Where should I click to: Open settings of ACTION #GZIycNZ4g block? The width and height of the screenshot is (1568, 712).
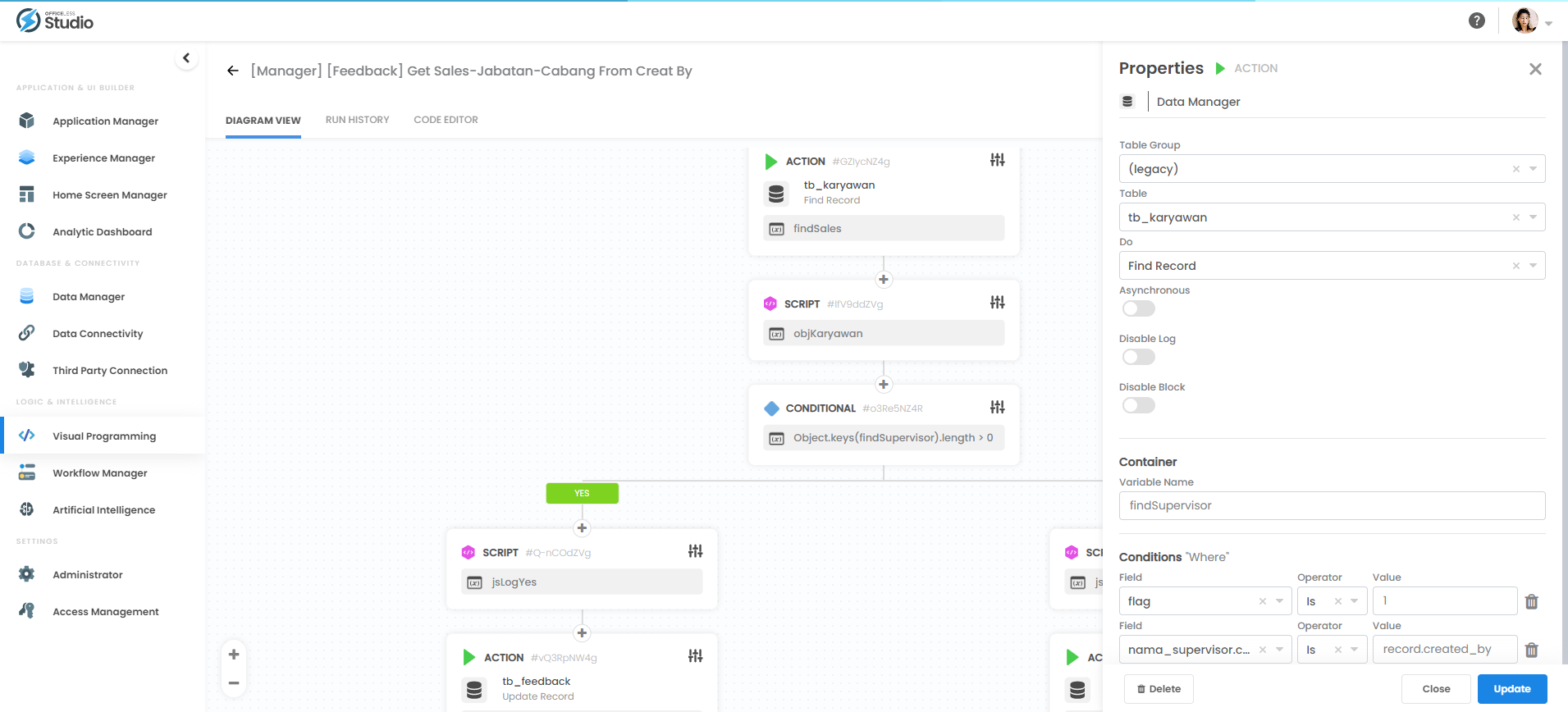click(997, 160)
